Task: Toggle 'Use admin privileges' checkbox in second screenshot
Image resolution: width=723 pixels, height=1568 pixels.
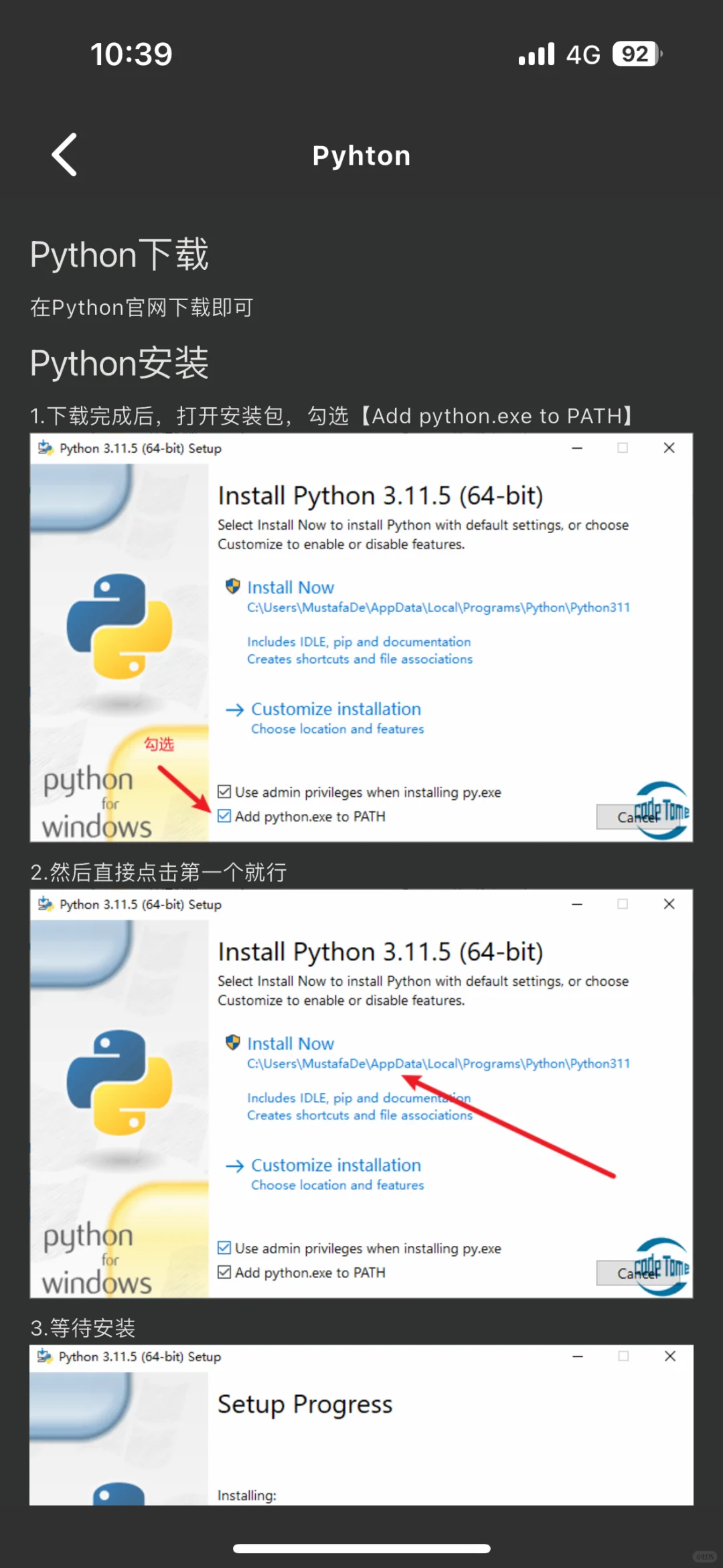Action: [x=224, y=1248]
